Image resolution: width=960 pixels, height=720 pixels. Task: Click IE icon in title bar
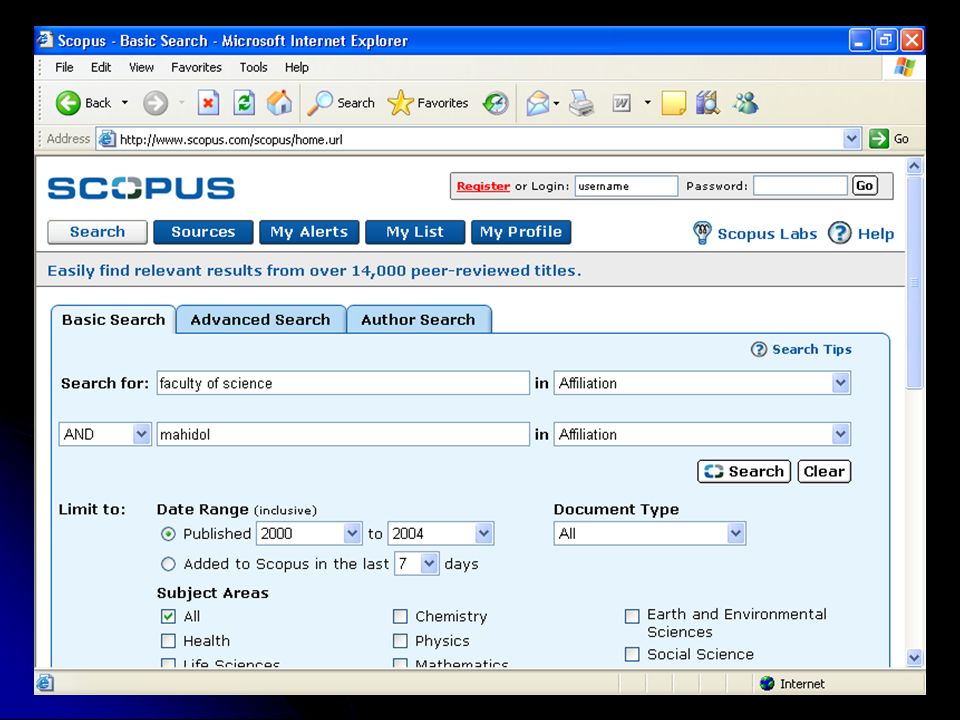pyautogui.click(x=45, y=40)
